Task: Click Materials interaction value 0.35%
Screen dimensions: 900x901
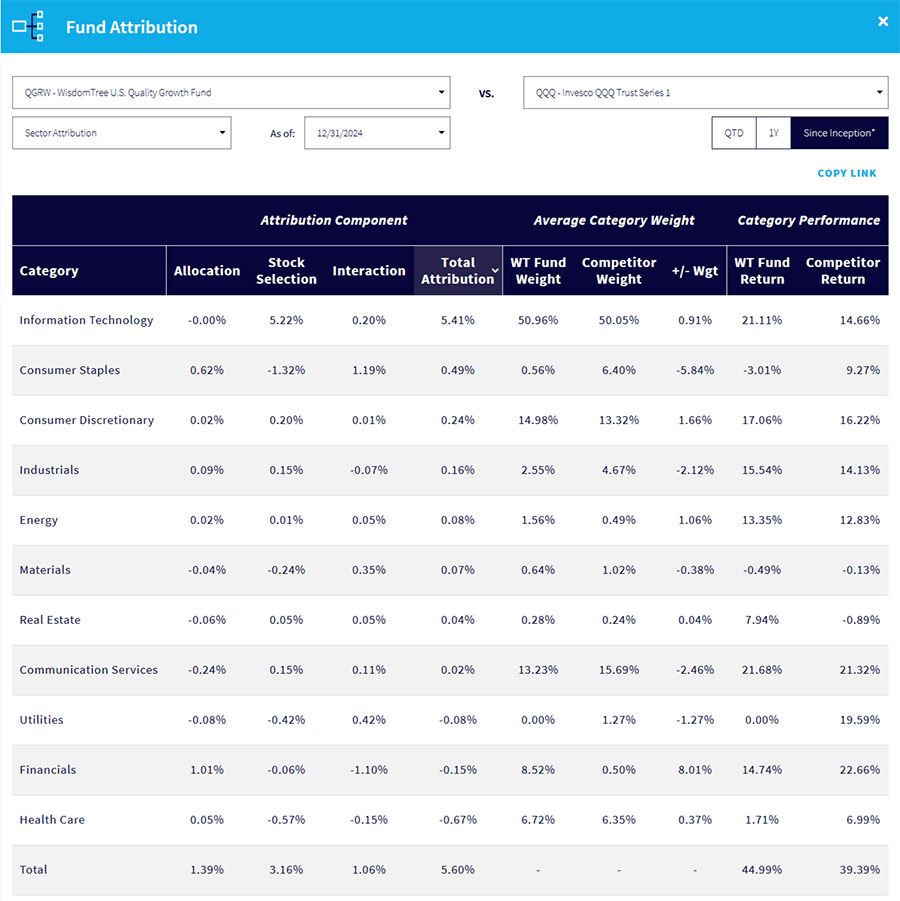Action: click(369, 570)
